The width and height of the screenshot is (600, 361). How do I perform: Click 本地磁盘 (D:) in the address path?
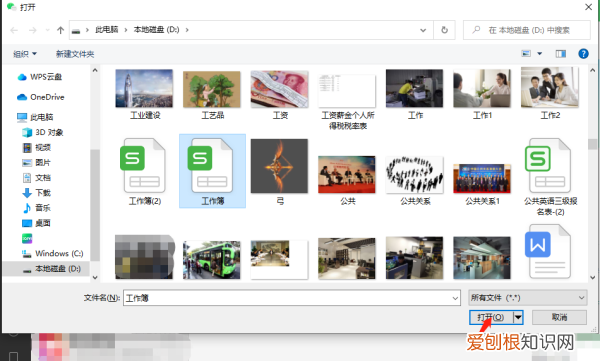(x=156, y=29)
